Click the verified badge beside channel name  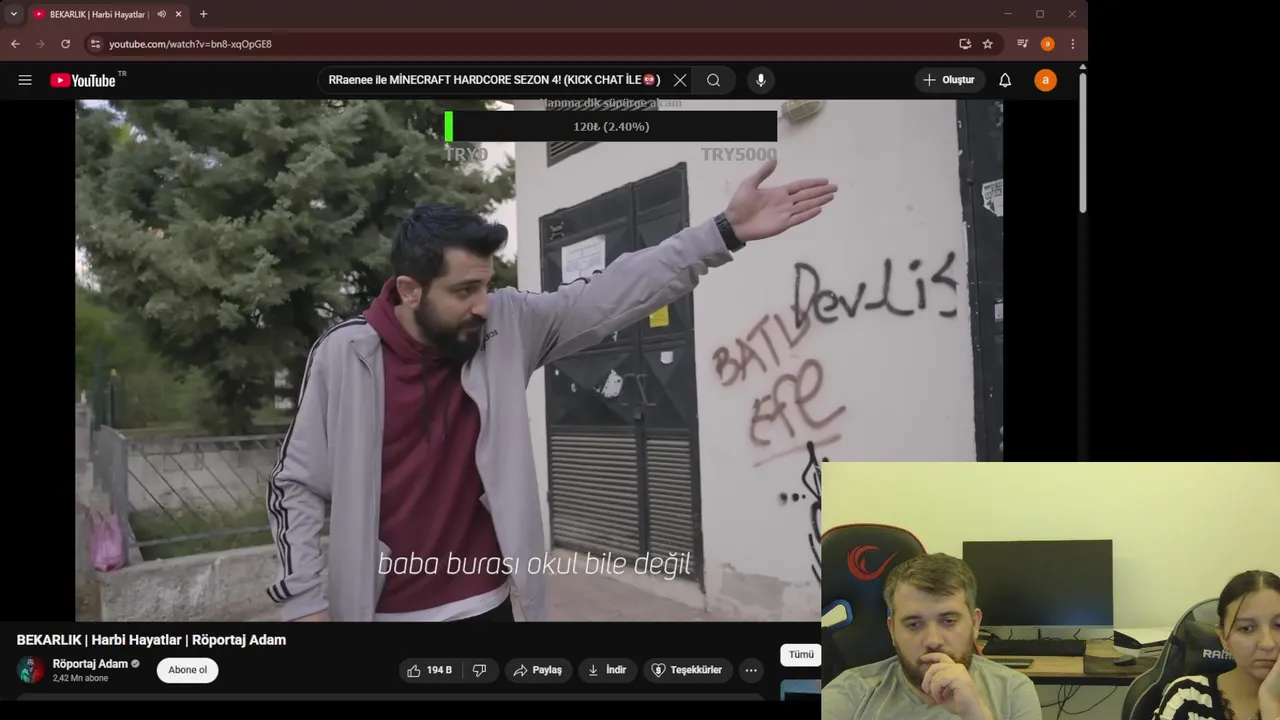point(135,664)
